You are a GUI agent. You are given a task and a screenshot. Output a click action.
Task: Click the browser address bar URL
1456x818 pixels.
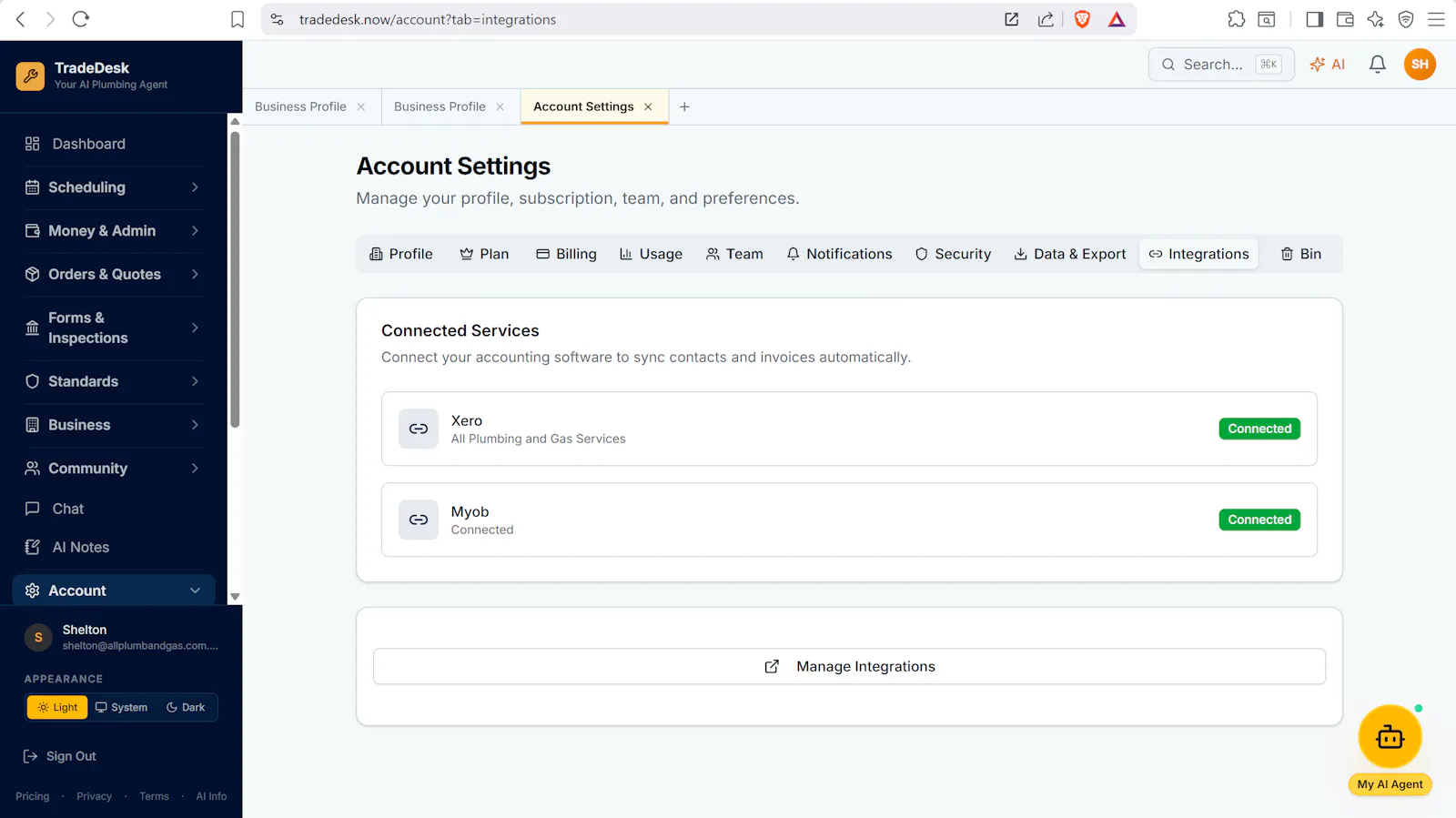click(428, 19)
